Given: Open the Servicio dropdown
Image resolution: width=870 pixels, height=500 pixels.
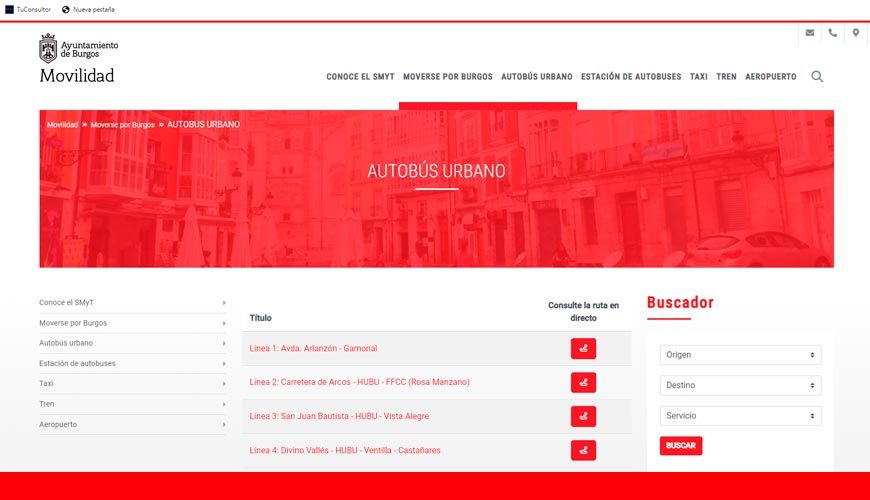Looking at the screenshot, I should click(740, 416).
